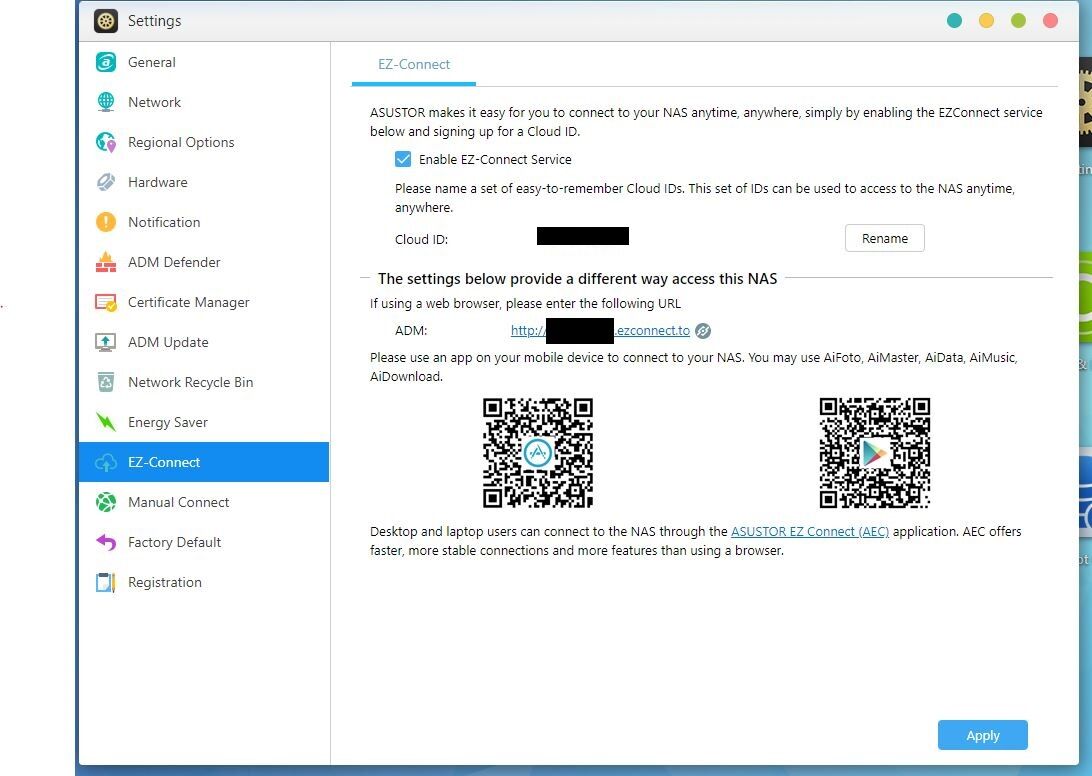Open Certificate Manager section
This screenshot has width=1092, height=776.
point(204,302)
